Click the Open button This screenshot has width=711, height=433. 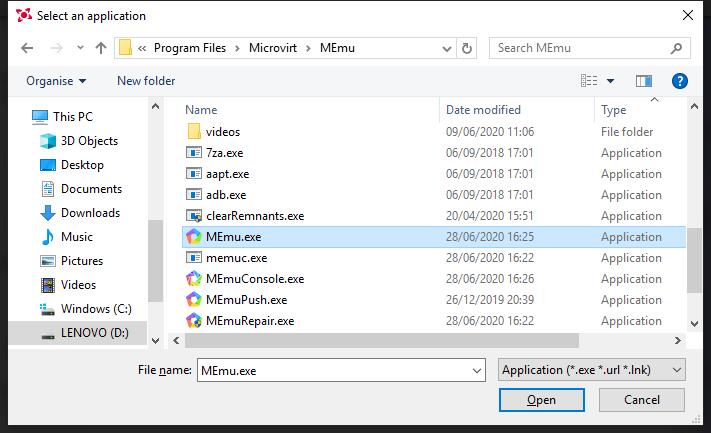click(541, 400)
